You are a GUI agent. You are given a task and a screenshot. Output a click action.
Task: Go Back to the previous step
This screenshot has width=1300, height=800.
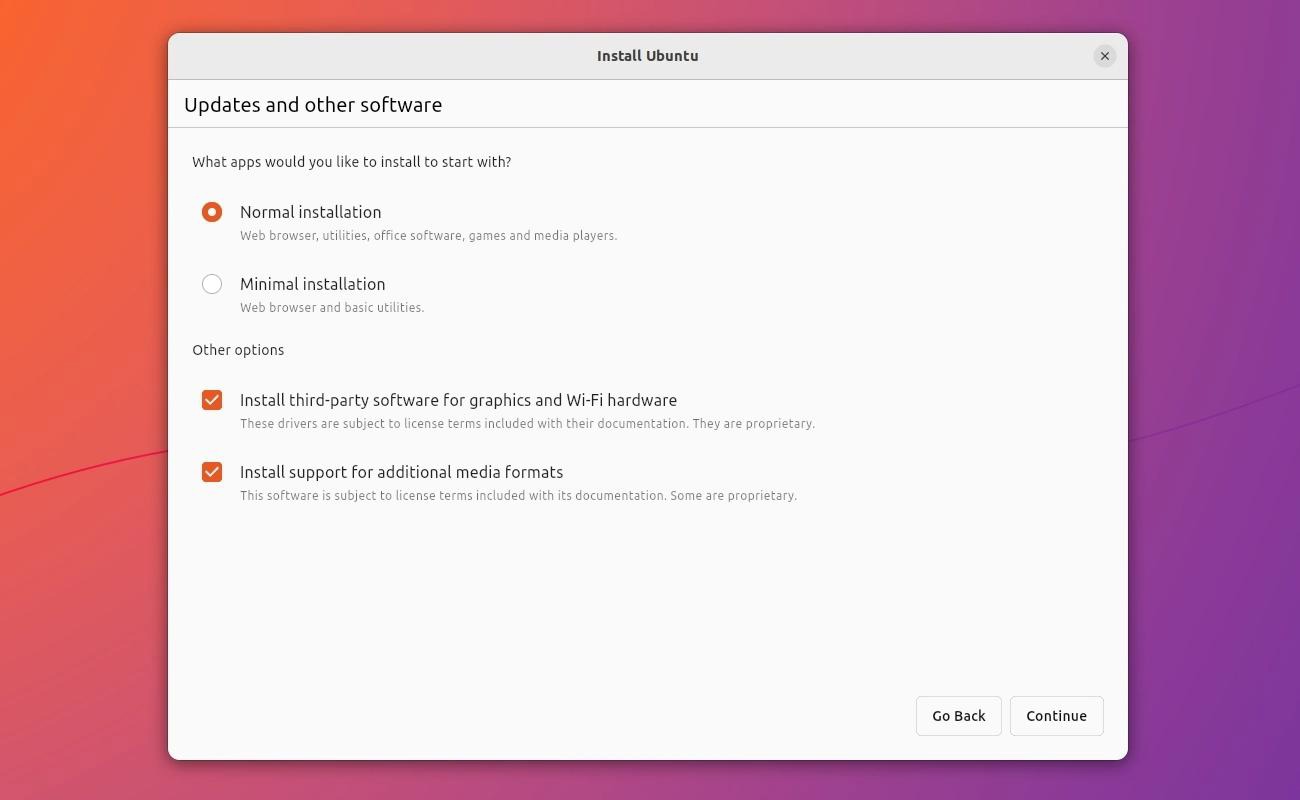coord(958,716)
